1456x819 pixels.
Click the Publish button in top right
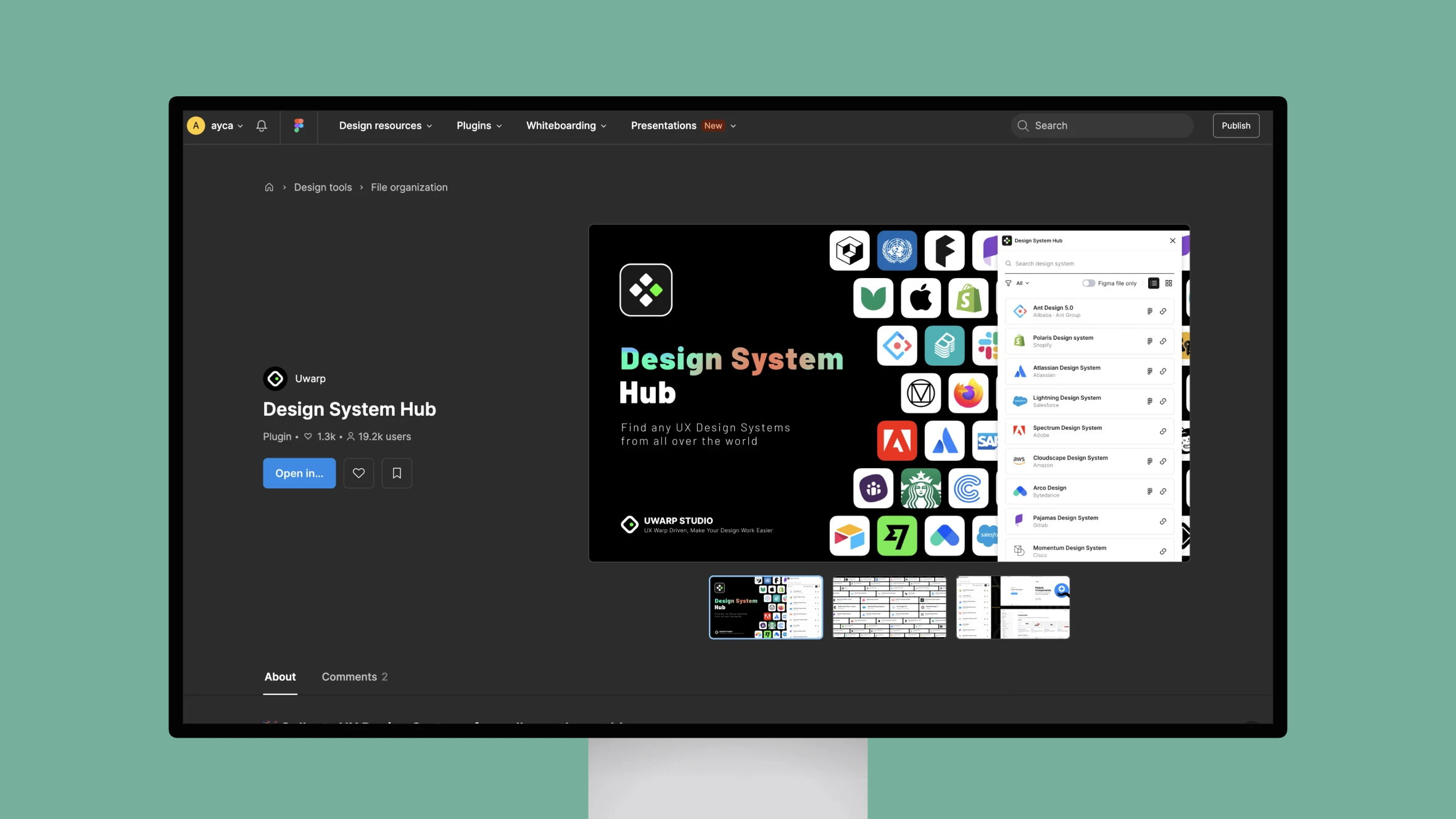(x=1235, y=125)
